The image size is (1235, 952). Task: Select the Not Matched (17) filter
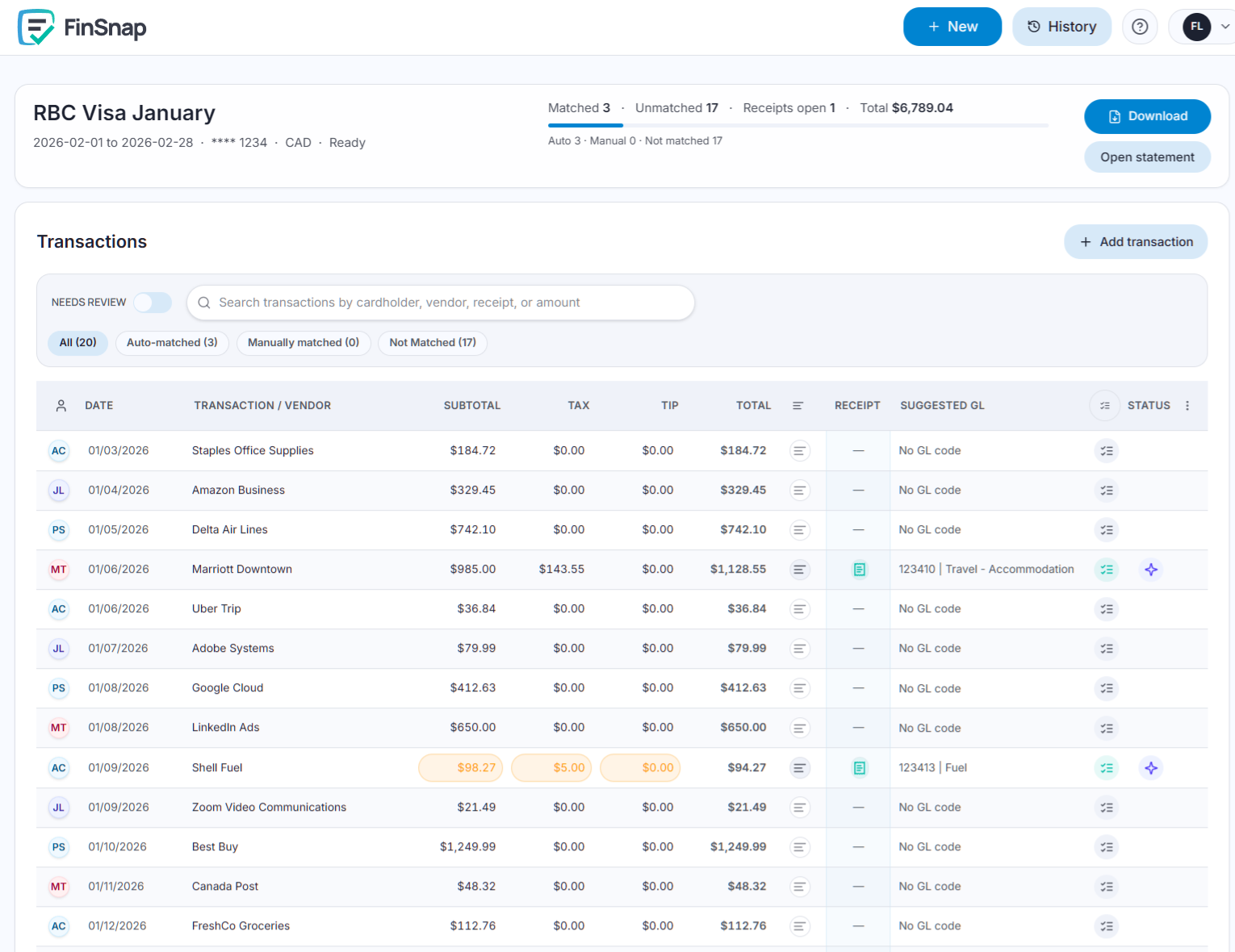click(433, 342)
